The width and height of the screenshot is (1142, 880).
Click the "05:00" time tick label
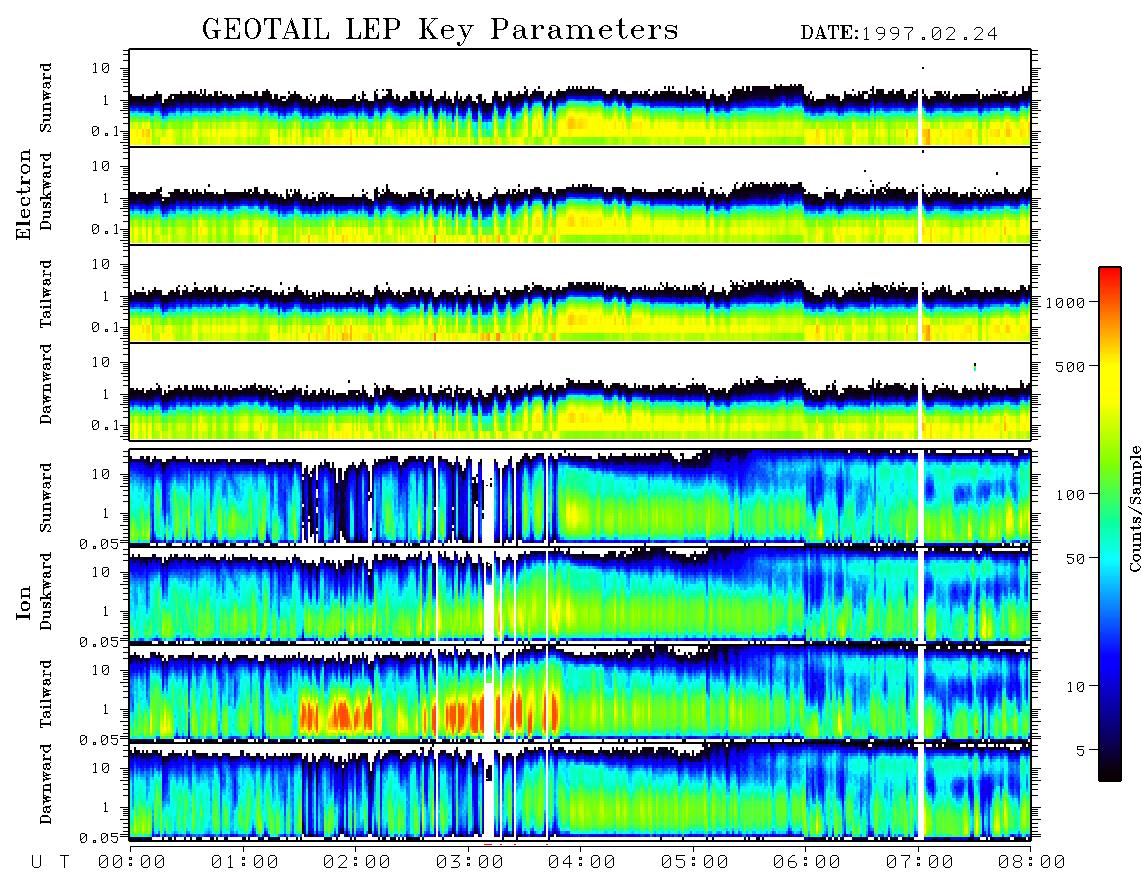695,863
